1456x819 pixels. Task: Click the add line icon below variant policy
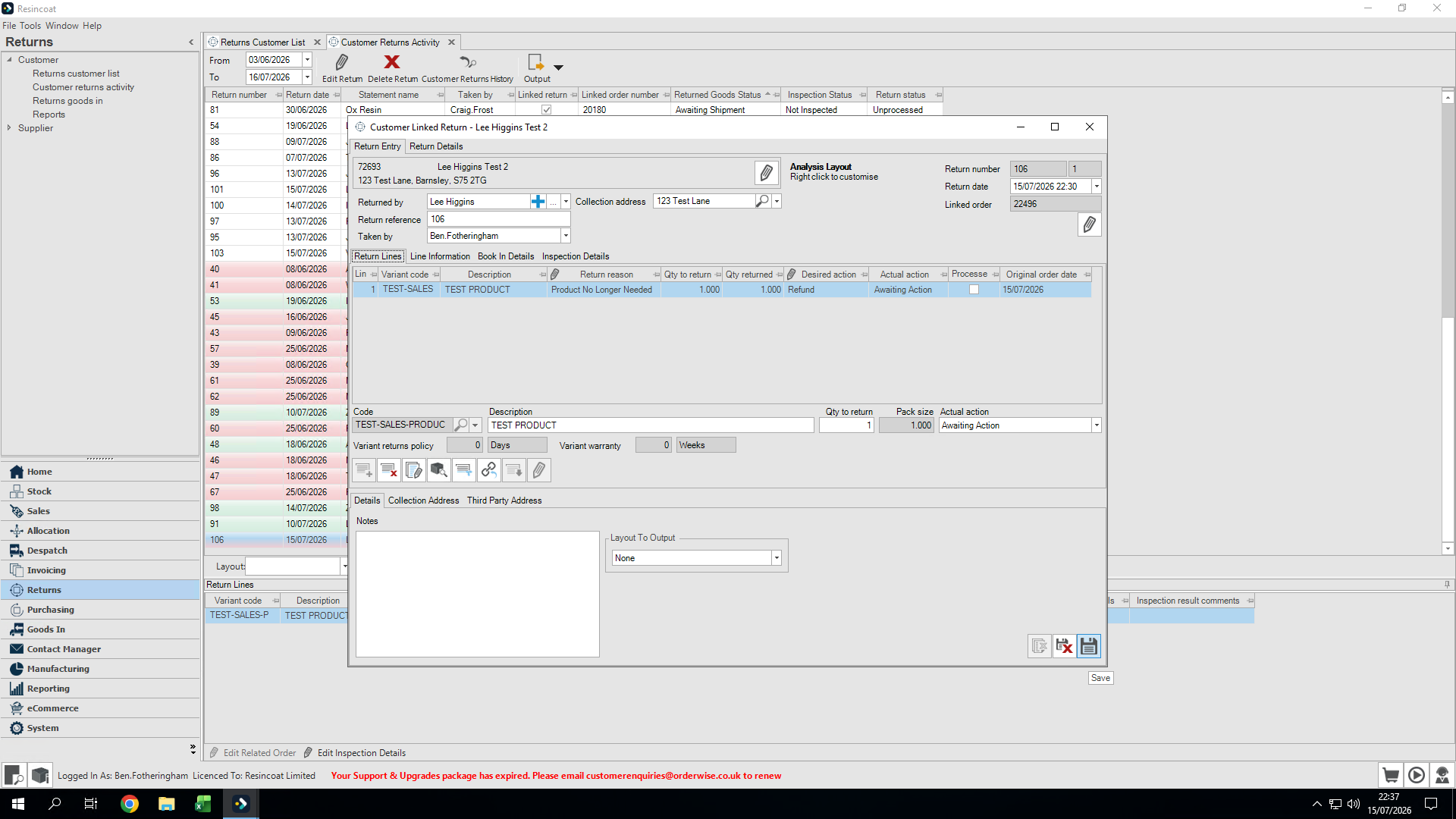pos(364,471)
